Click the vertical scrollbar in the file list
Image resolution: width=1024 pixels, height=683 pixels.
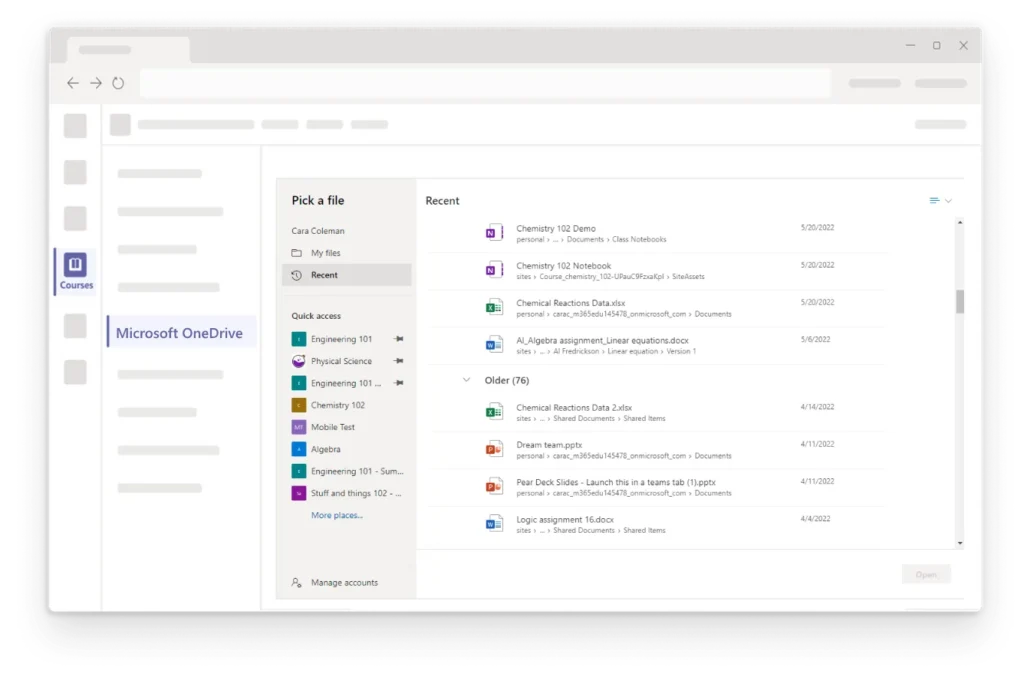(960, 300)
